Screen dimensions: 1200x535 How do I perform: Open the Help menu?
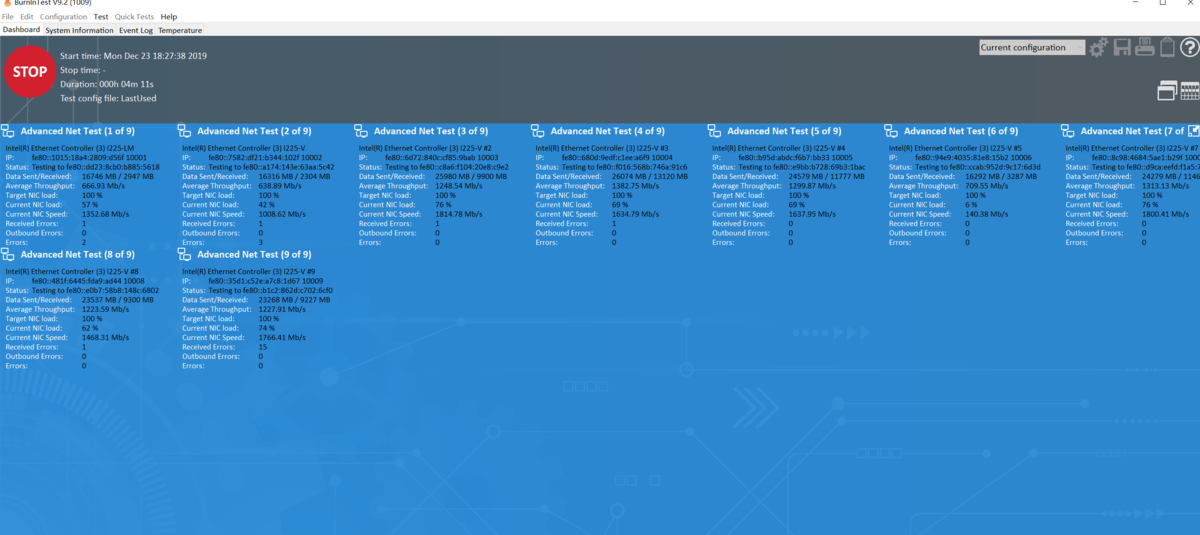(168, 17)
